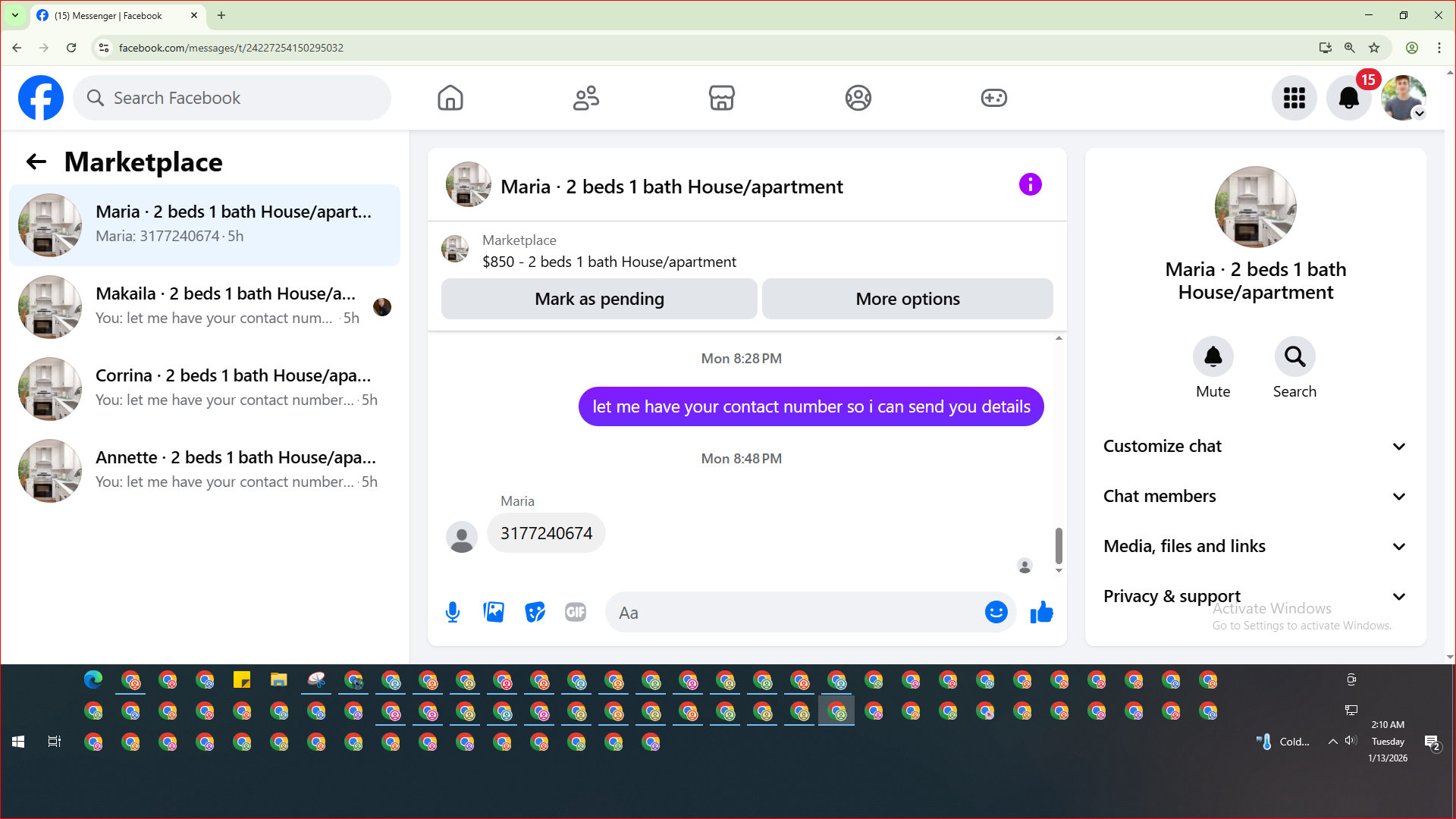The width and height of the screenshot is (1456, 819).
Task: Mute this conversation with the bell
Action: click(x=1213, y=357)
